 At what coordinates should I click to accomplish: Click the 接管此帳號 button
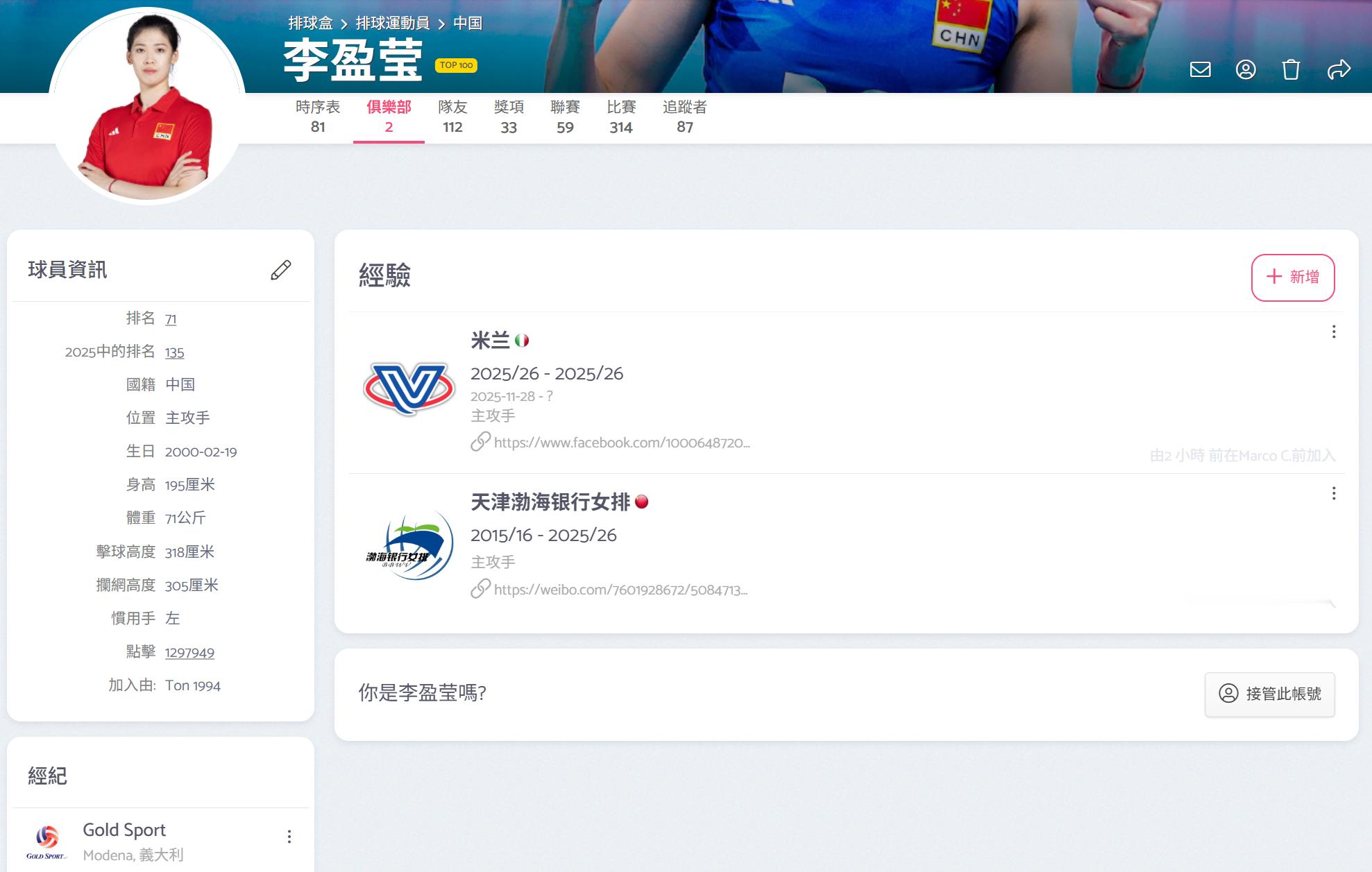point(1269,694)
